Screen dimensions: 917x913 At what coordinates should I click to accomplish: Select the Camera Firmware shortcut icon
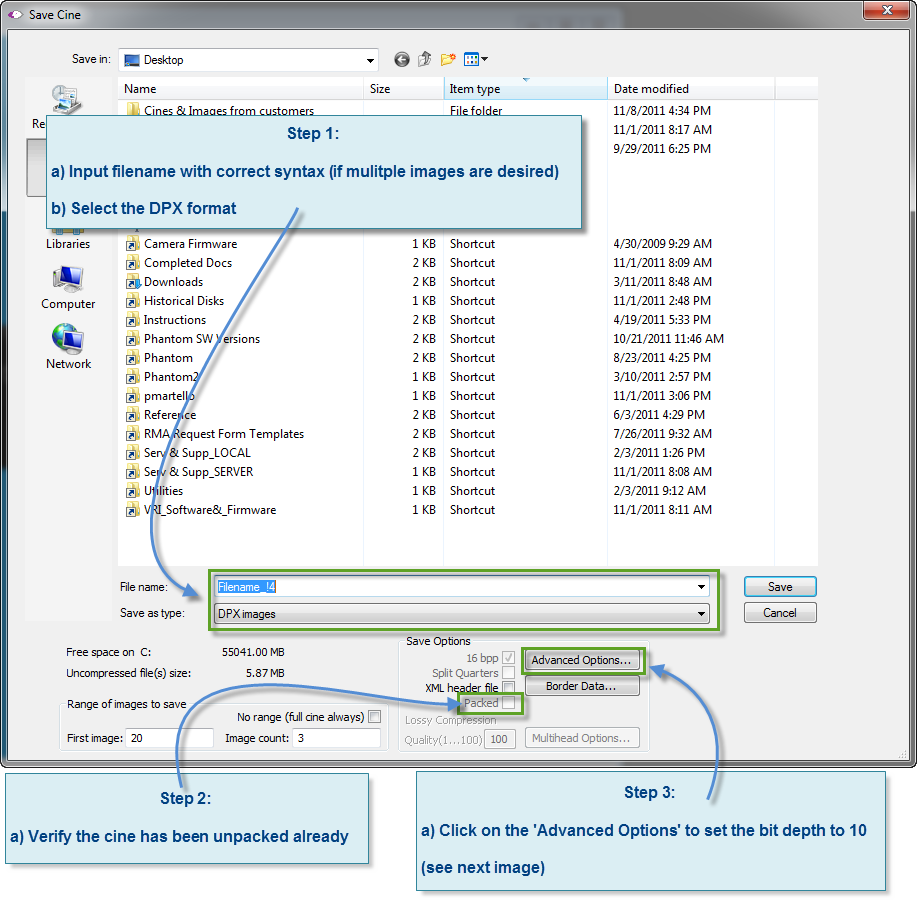click(x=132, y=243)
